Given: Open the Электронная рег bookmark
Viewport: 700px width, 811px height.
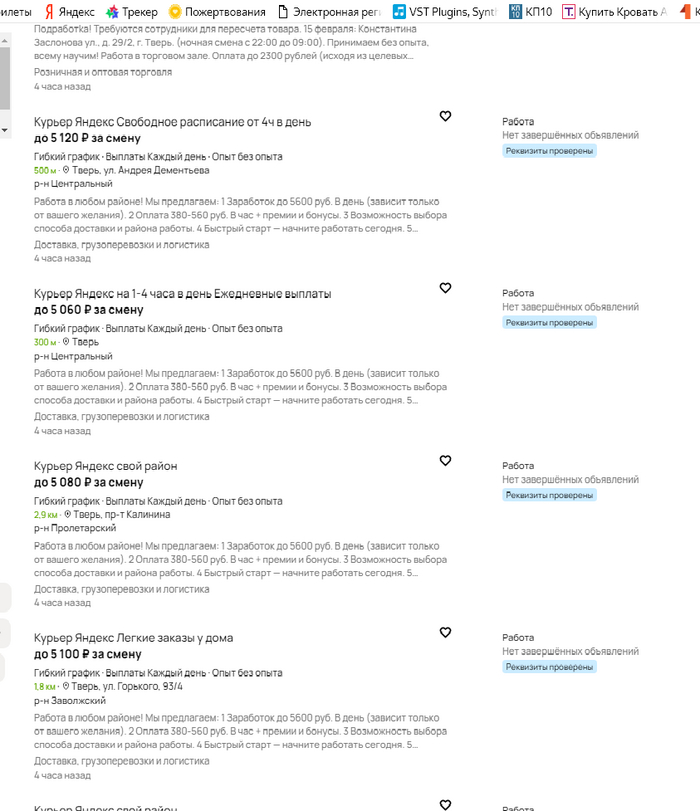Looking at the screenshot, I should click(330, 11).
